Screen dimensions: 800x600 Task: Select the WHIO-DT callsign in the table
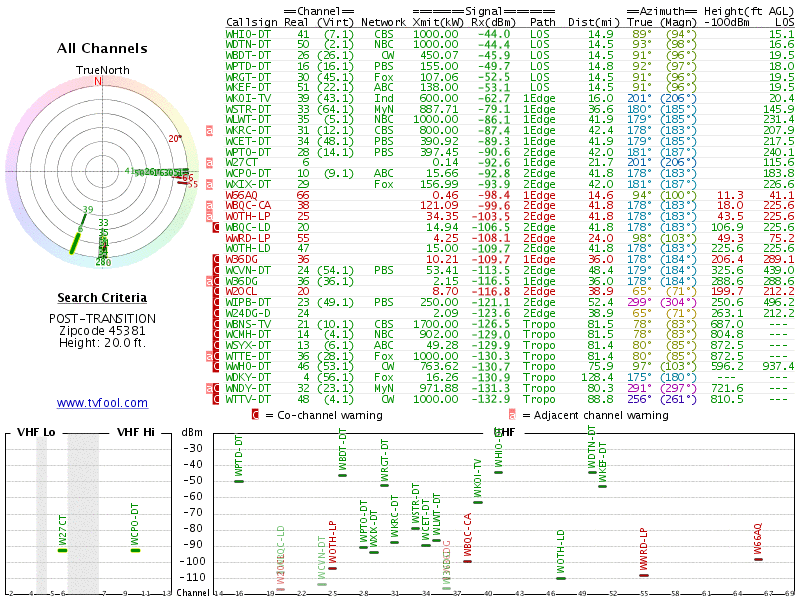(x=248, y=34)
